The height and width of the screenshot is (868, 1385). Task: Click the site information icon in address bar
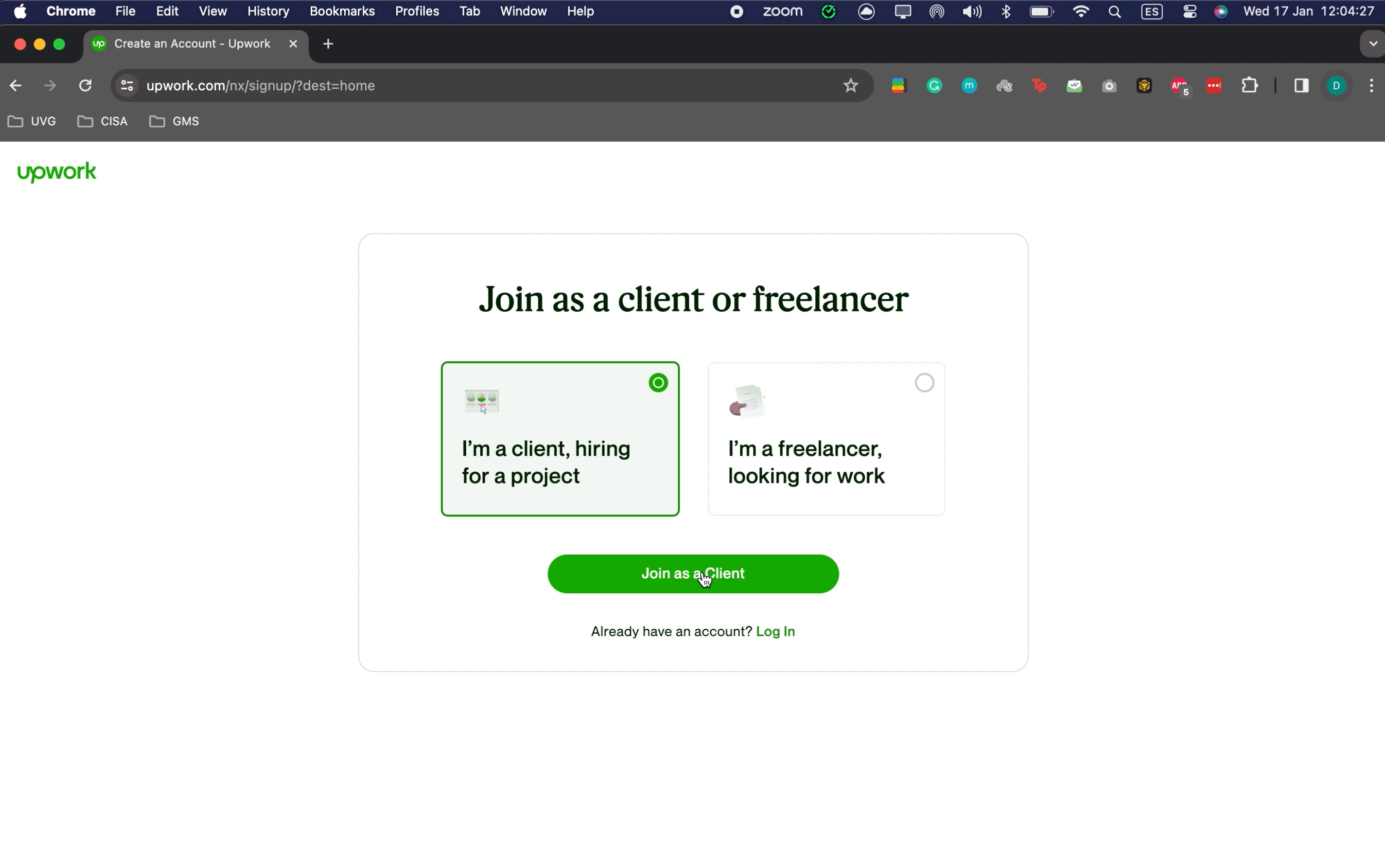click(x=126, y=85)
